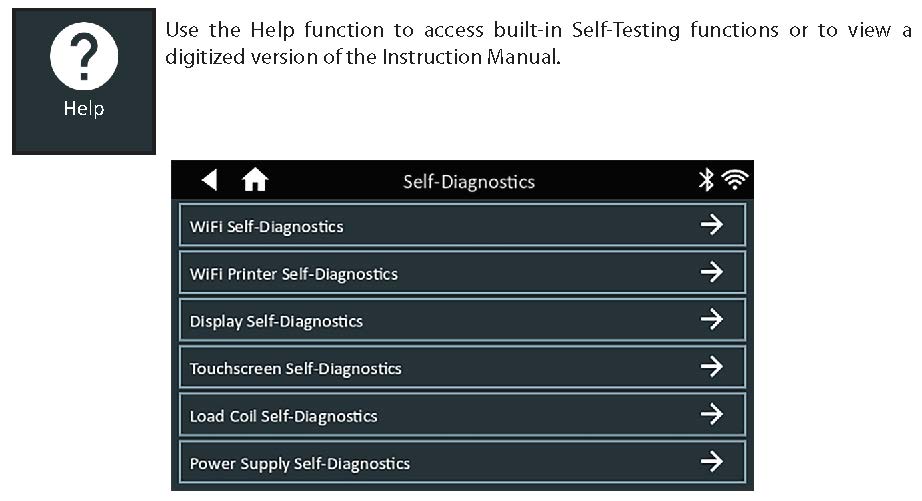Click the Help label under question mark
Screen dimensions: 922x501
click(84, 109)
